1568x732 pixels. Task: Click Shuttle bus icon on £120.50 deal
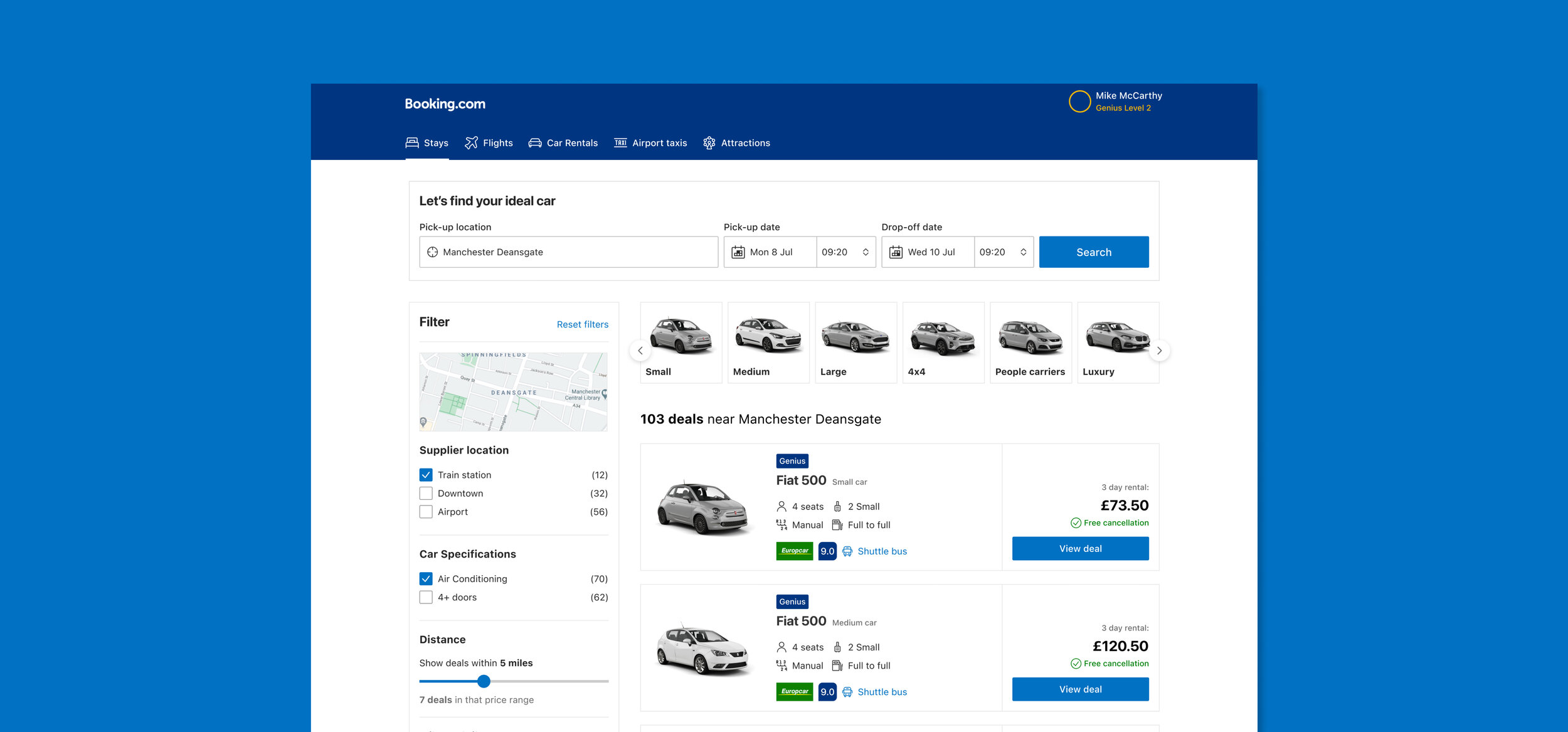[847, 692]
